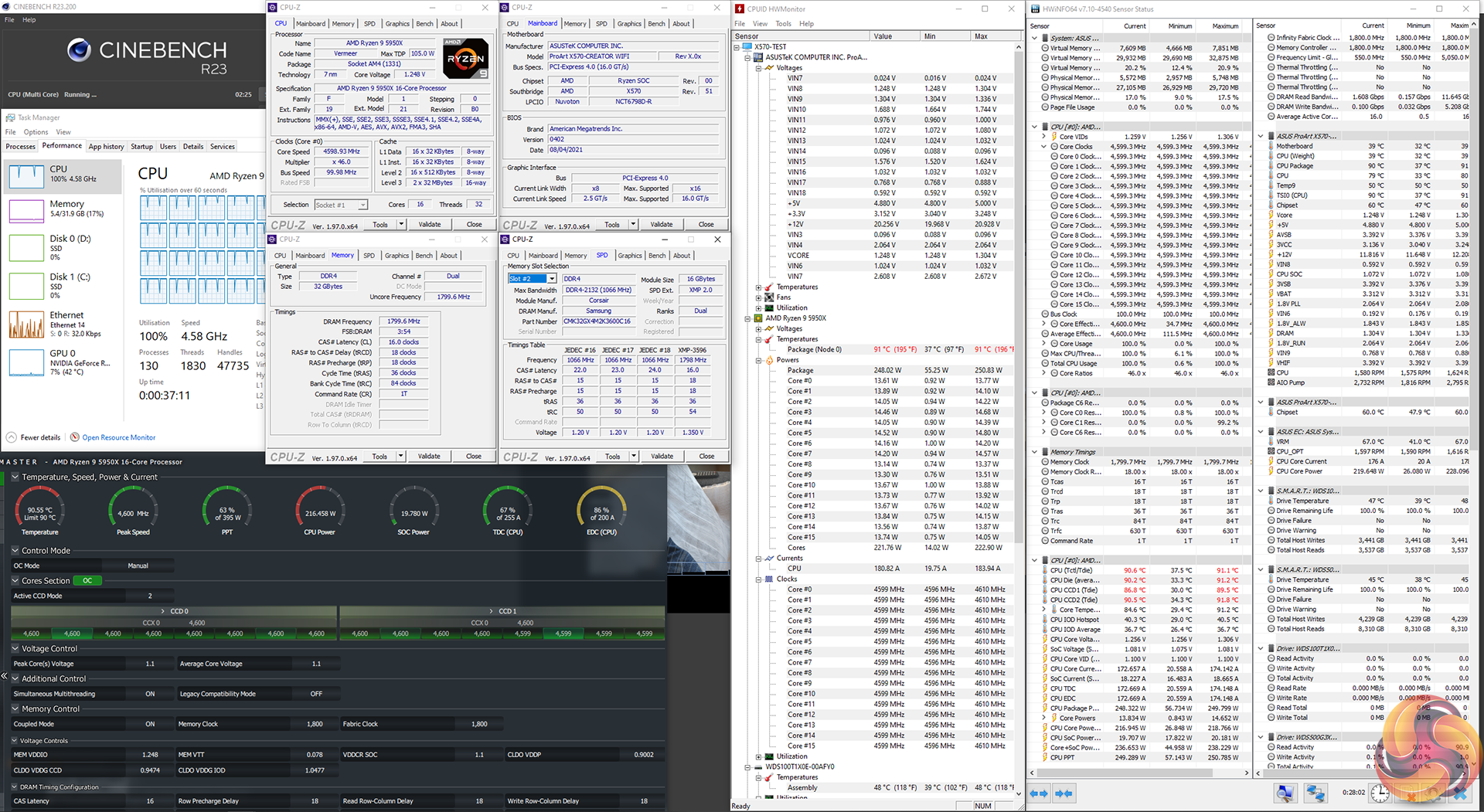This screenshot has width=1484, height=812.
Task: Click the HWiNFO networked computers icon
Action: [1316, 793]
